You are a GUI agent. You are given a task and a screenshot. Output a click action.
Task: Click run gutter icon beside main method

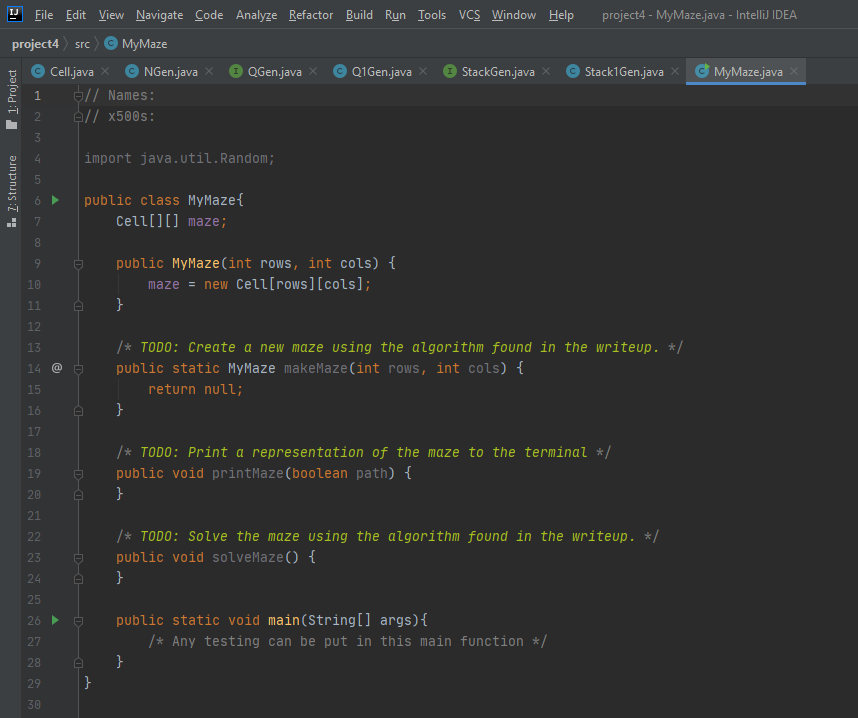coord(55,620)
